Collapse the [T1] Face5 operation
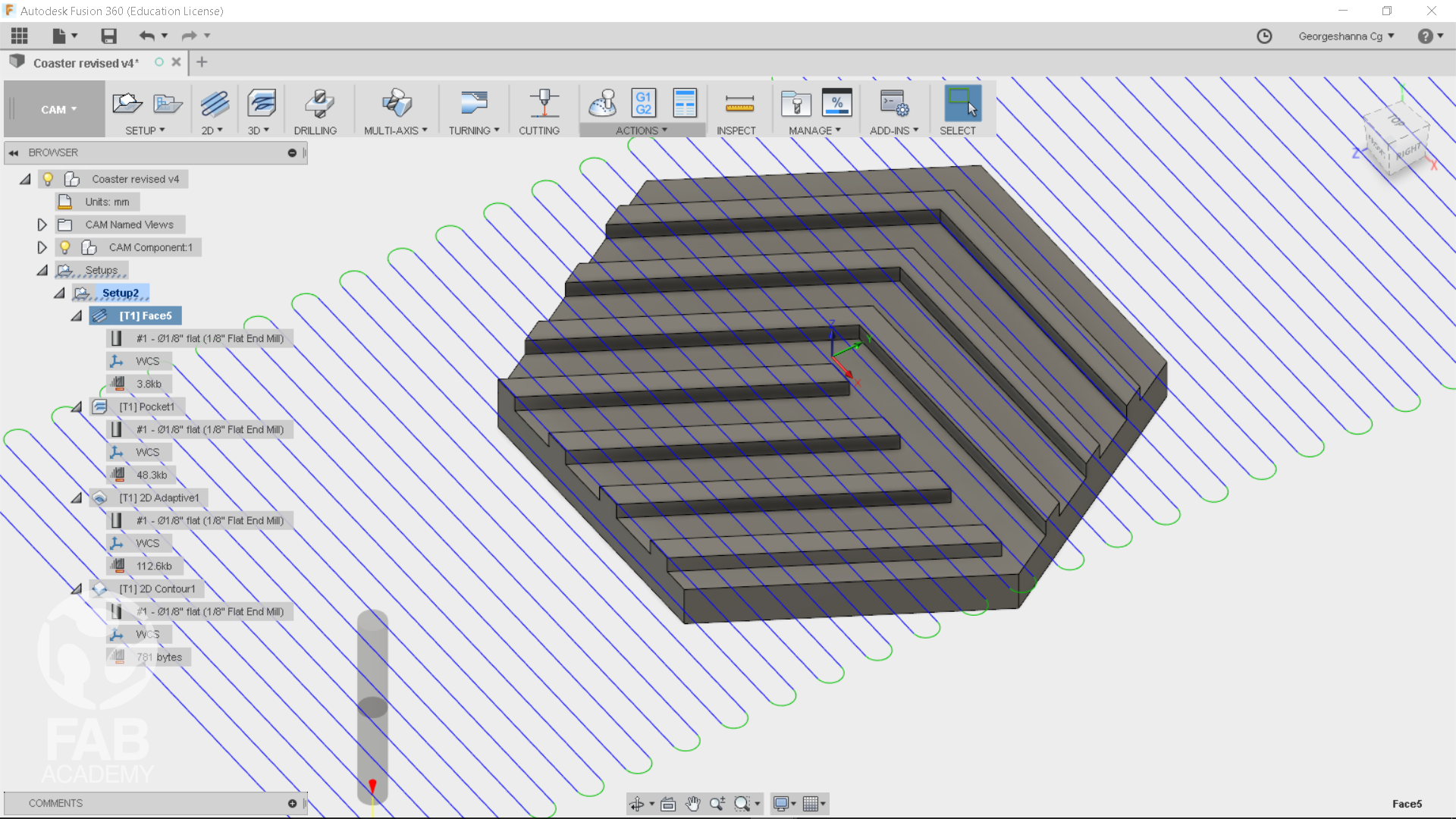 pos(76,316)
